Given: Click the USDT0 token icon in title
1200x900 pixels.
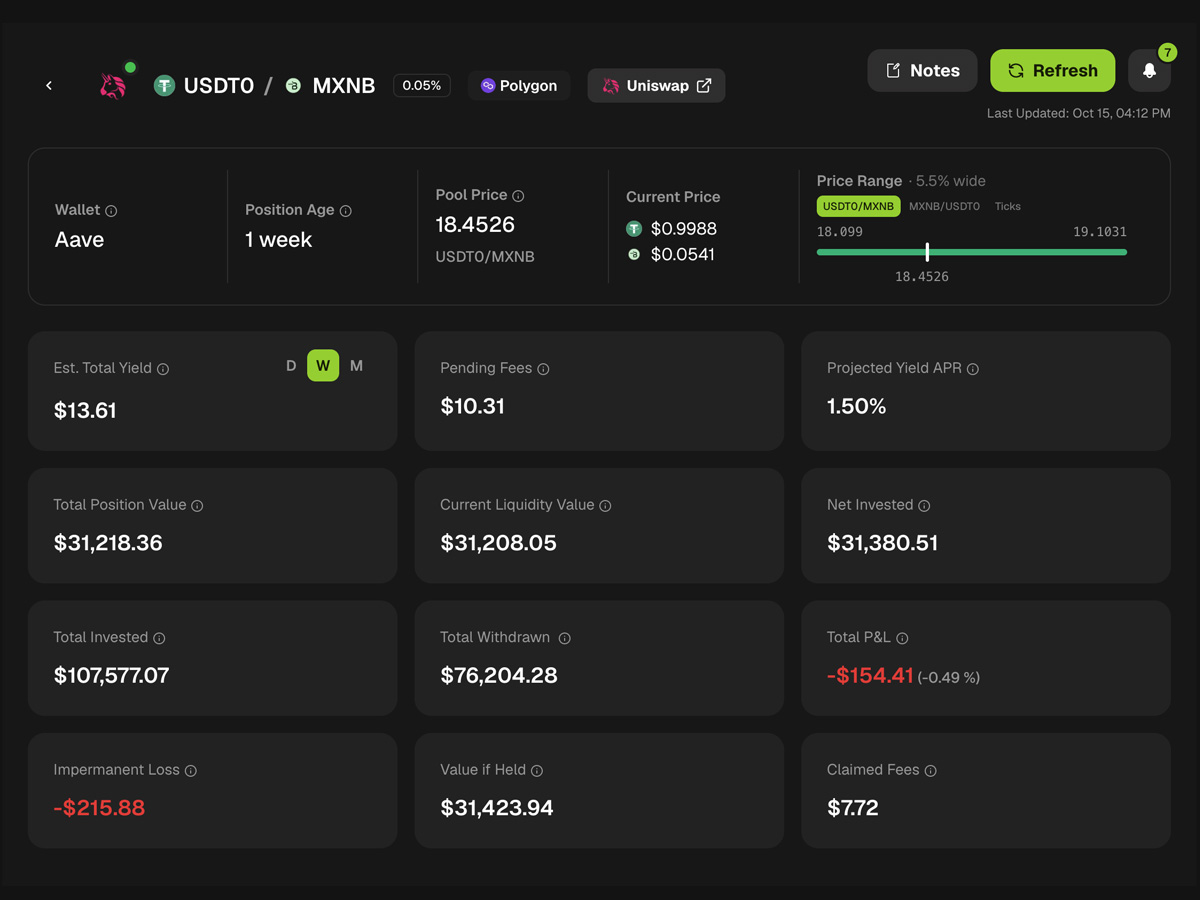Looking at the screenshot, I should 164,86.
